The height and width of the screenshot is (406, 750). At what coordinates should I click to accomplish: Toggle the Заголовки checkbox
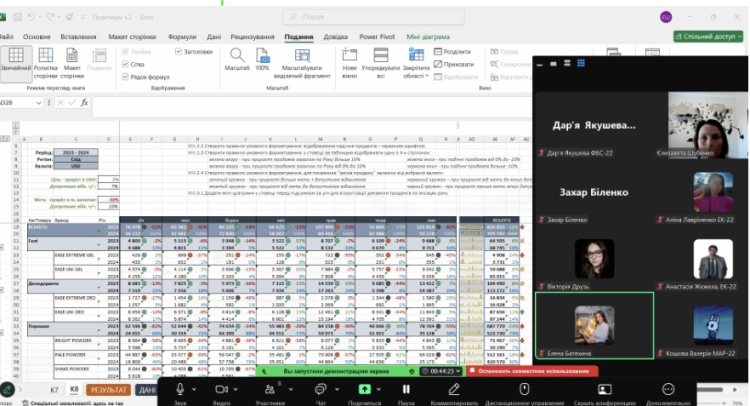[x=179, y=51]
